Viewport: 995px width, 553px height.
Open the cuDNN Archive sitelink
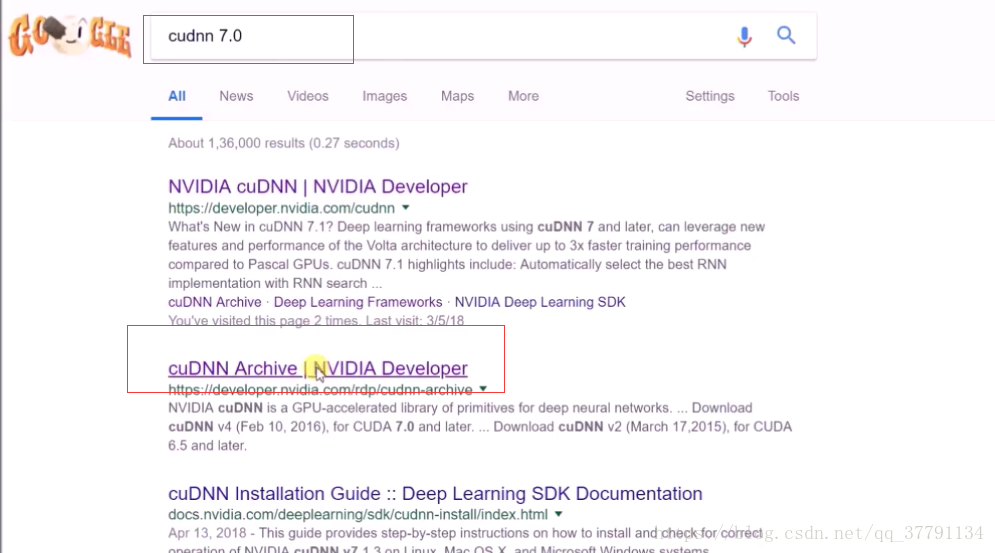tap(214, 302)
